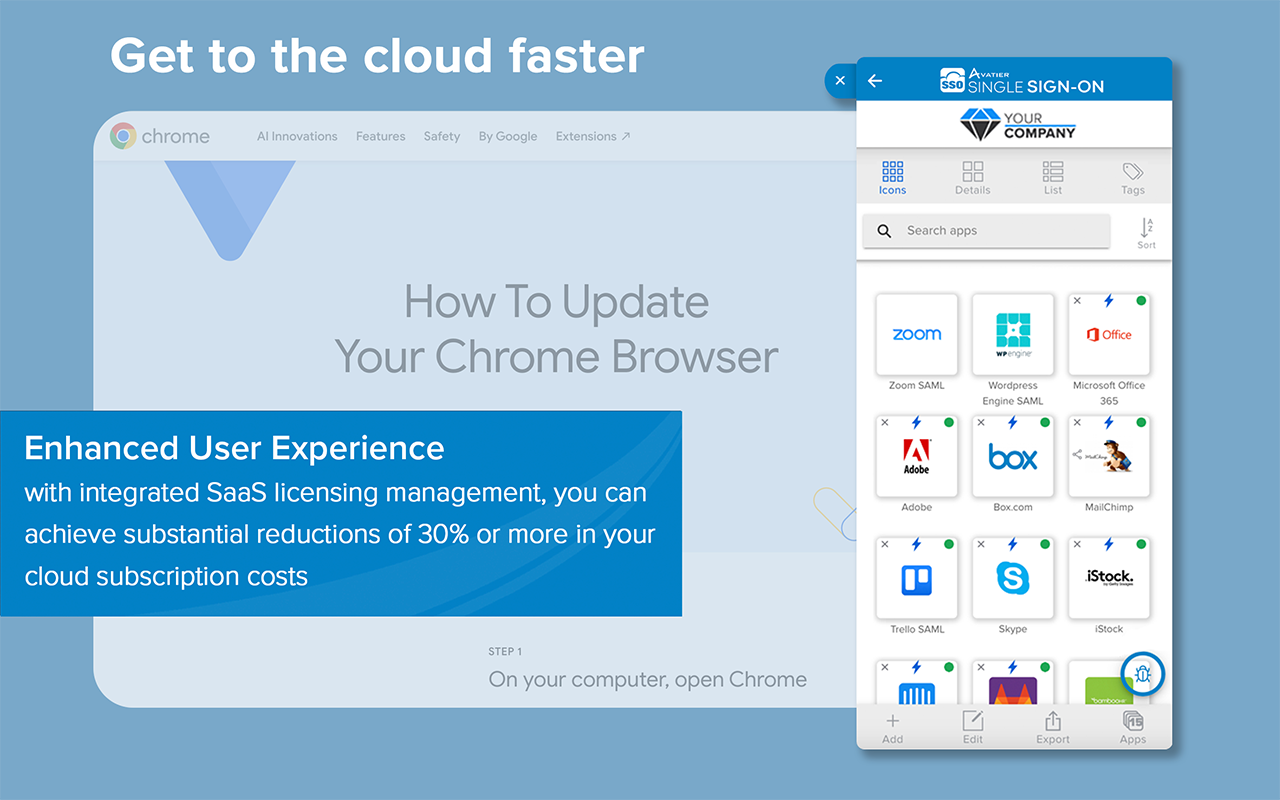Remove the Box.com tile with its X
The image size is (1280, 800).
click(x=981, y=423)
